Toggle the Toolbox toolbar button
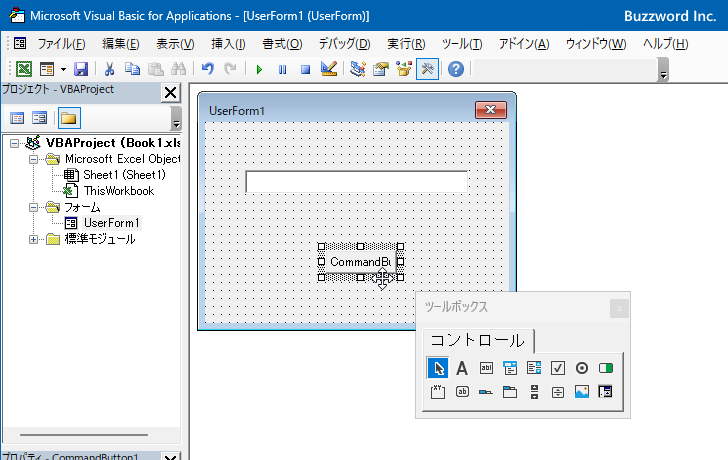The width and height of the screenshot is (728, 460). pos(427,69)
